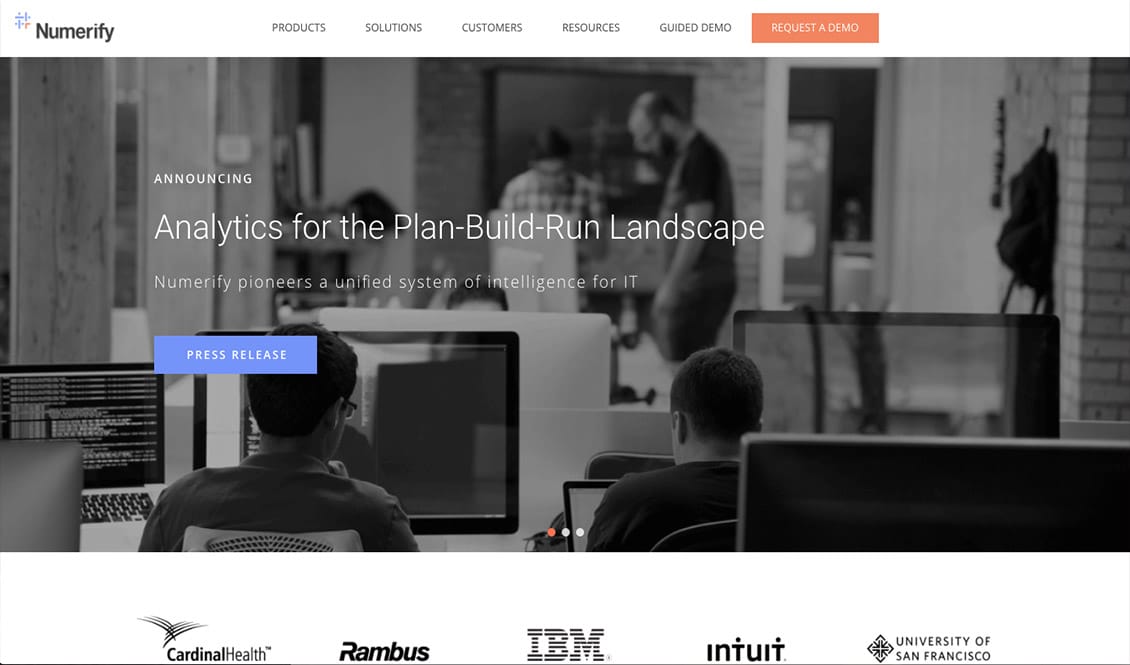This screenshot has width=1130, height=665.
Task: Switch to the second carousel slide dot
Action: 566,532
